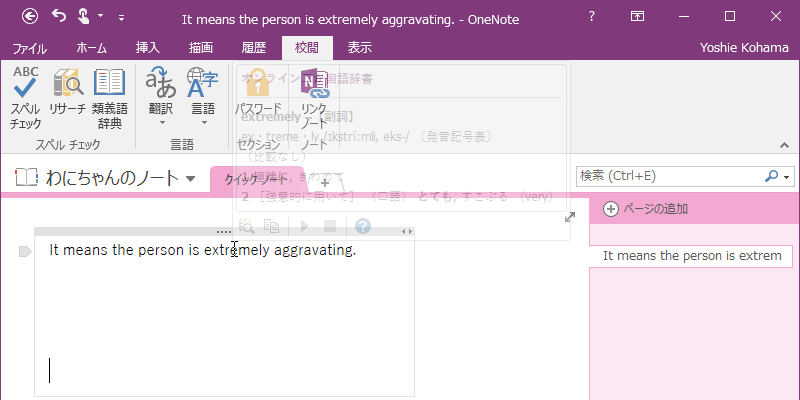Click the mini translator stop button
Image resolution: width=800 pixels, height=400 pixels.
click(330, 226)
